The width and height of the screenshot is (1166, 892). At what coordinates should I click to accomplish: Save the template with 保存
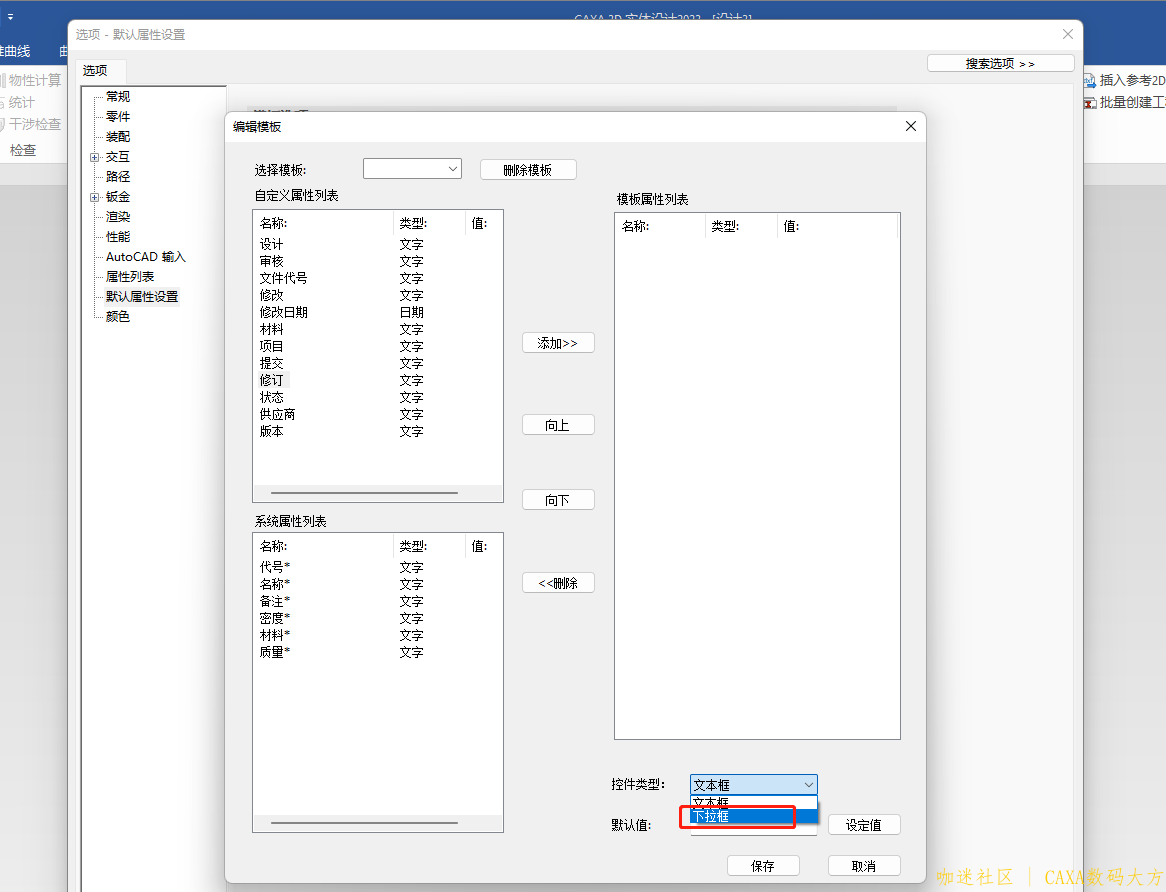point(762,866)
